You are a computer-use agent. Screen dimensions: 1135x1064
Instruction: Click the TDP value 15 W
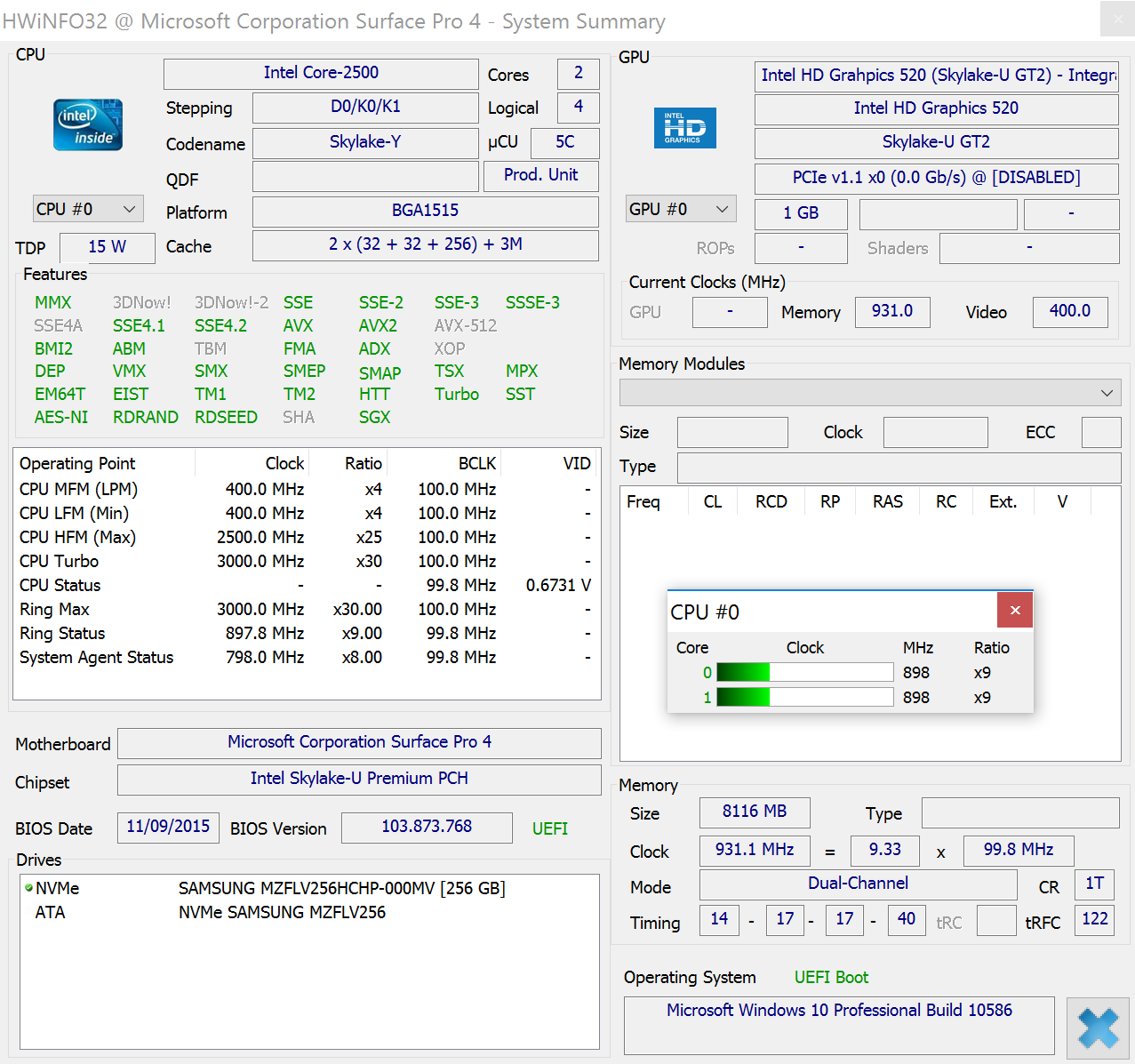point(108,248)
